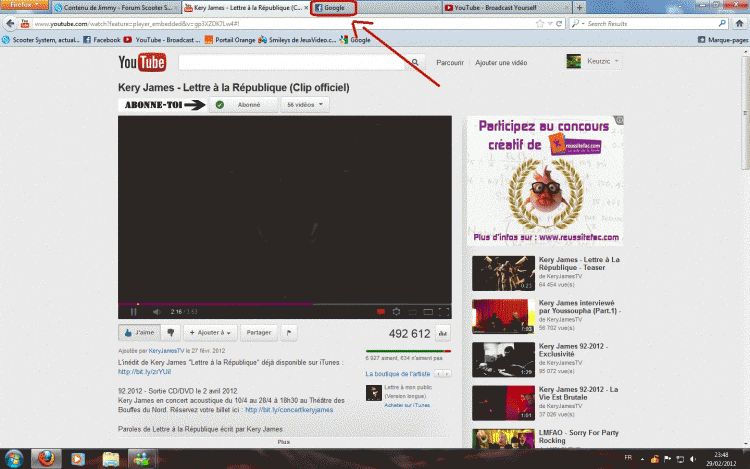This screenshot has width=750, height=469.
Task: Go to Firefox home page icon
Action: click(x=739, y=23)
